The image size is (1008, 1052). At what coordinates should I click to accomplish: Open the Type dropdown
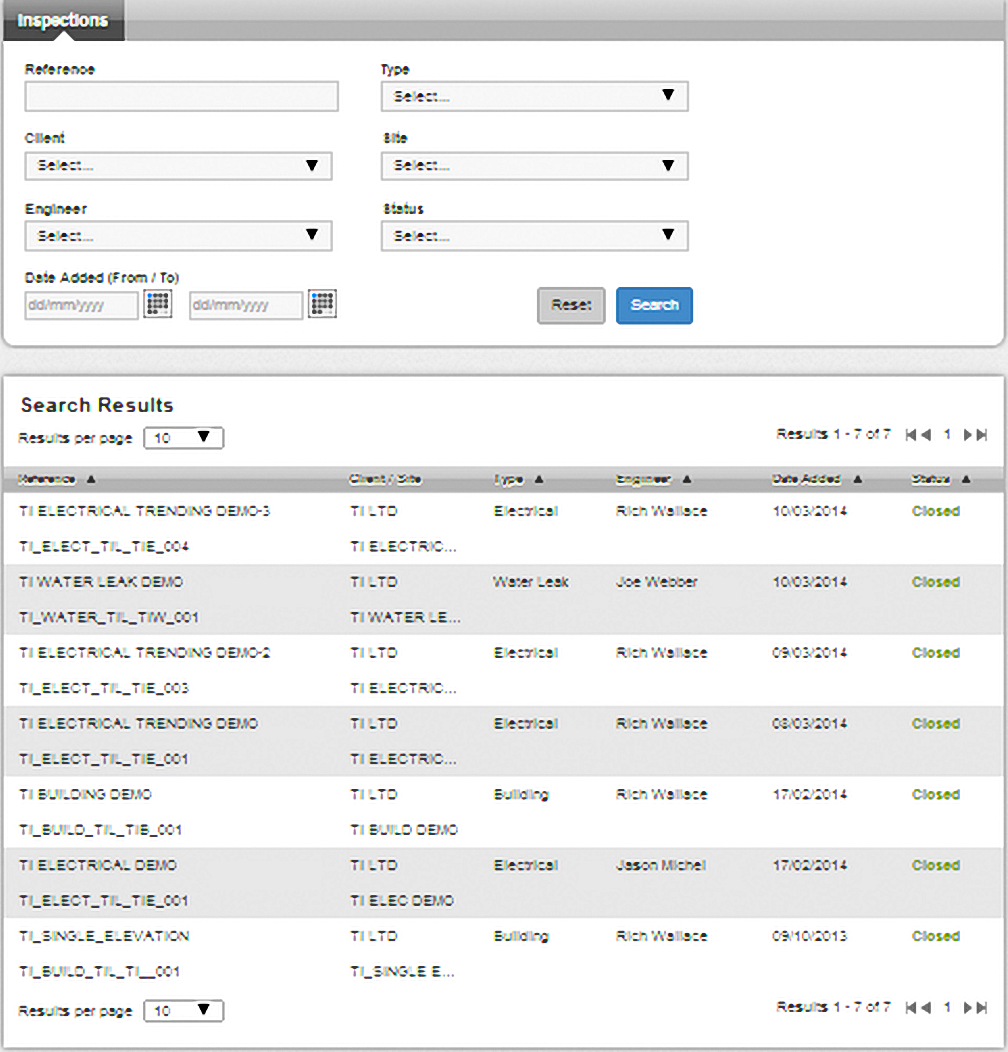tap(534, 96)
